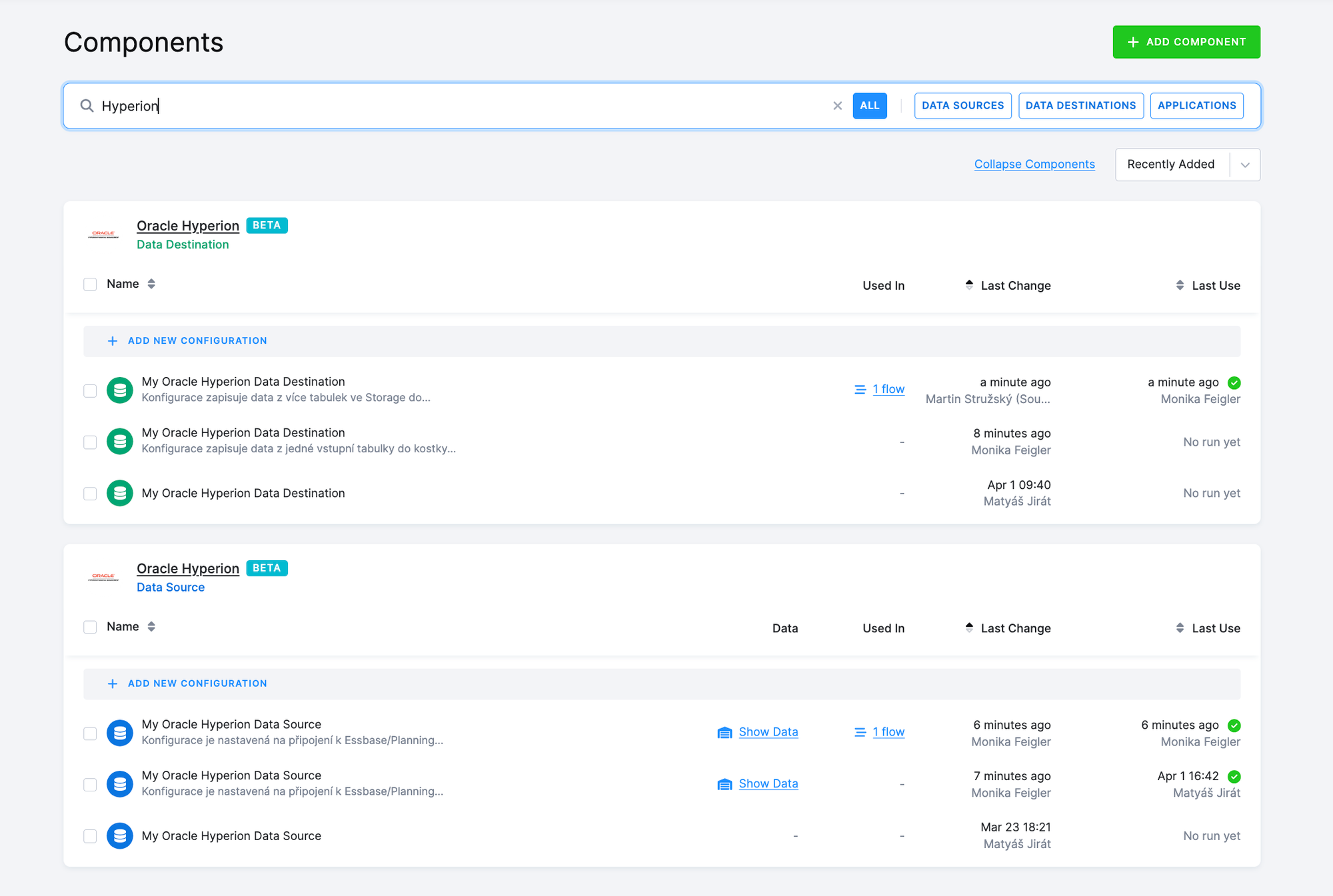Switch to the APPLICATIONS filter tab
This screenshot has height=896, width=1333.
[x=1196, y=105]
